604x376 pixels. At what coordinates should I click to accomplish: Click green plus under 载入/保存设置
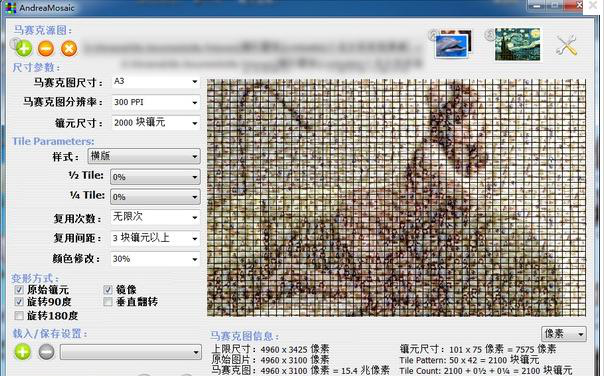(22, 352)
